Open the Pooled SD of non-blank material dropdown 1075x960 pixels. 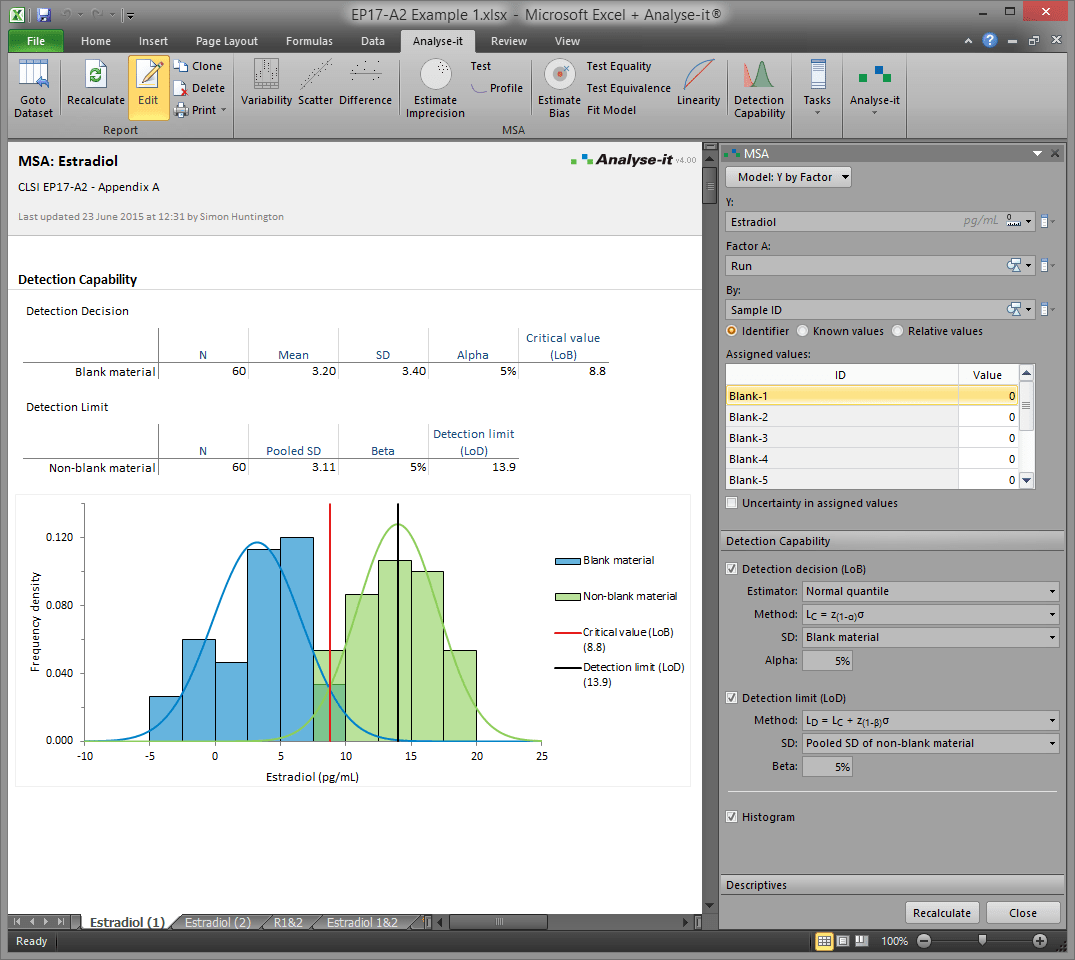coord(930,743)
